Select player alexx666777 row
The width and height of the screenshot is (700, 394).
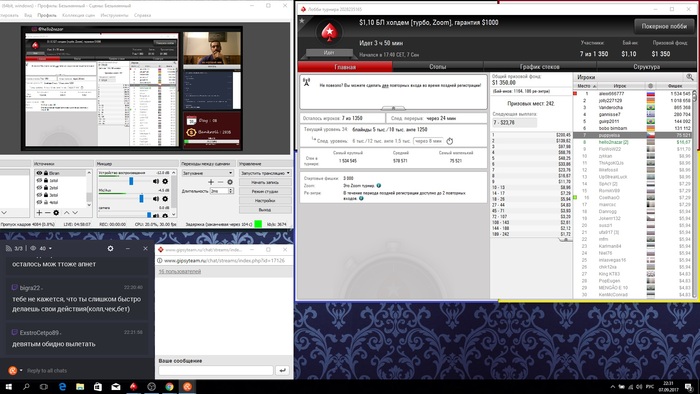[632, 94]
